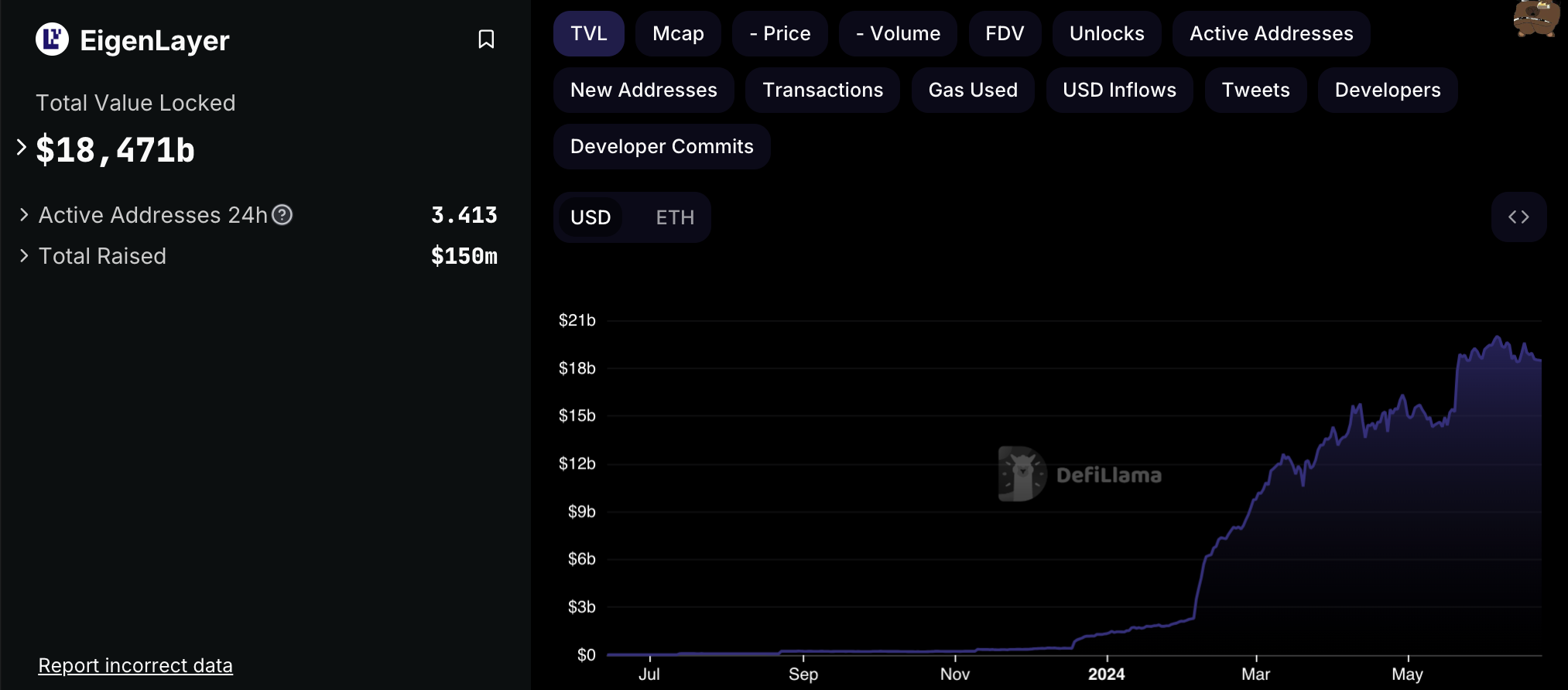Bookmark EigenLayer with the bookmark icon
1568x690 pixels.
(x=486, y=39)
